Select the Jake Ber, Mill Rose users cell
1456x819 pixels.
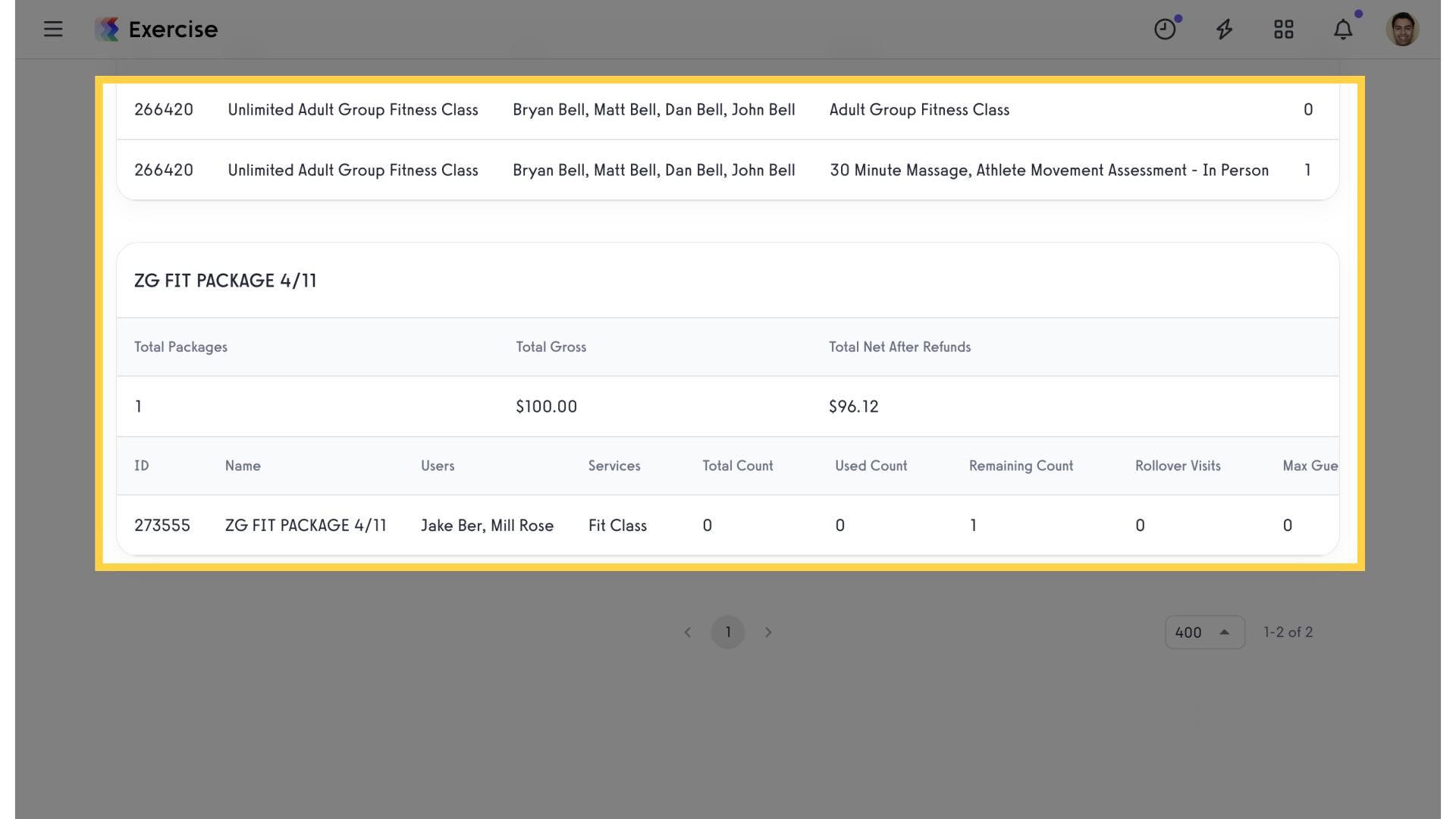(487, 526)
